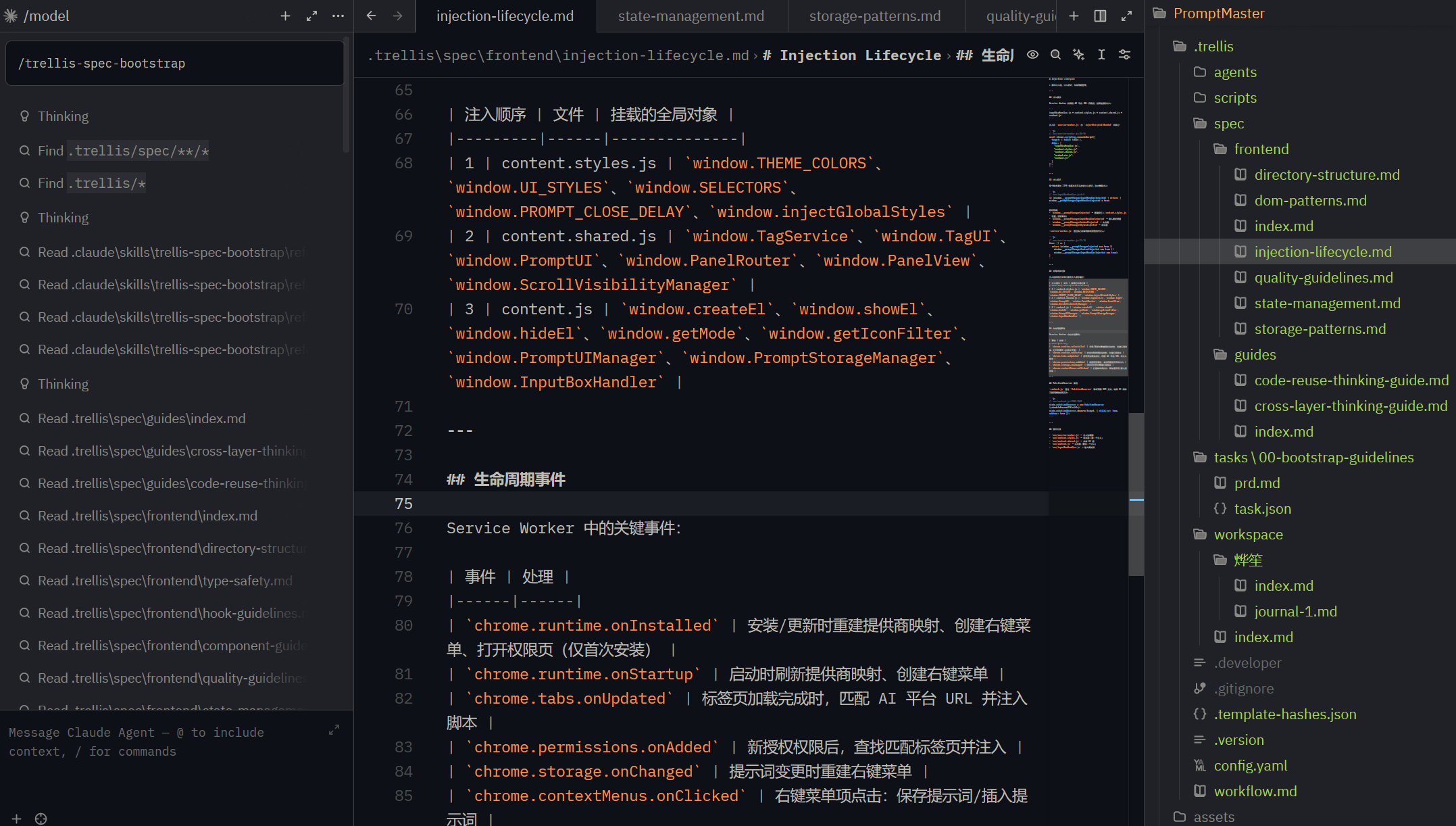
Task: Open storage-patterns.md in project tree
Action: [x=1320, y=329]
